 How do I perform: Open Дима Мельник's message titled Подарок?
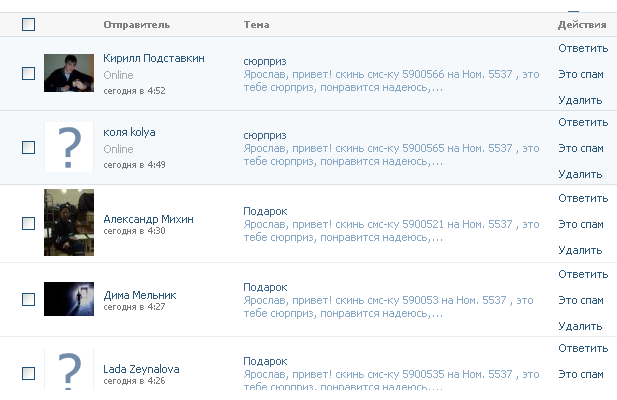click(x=265, y=287)
